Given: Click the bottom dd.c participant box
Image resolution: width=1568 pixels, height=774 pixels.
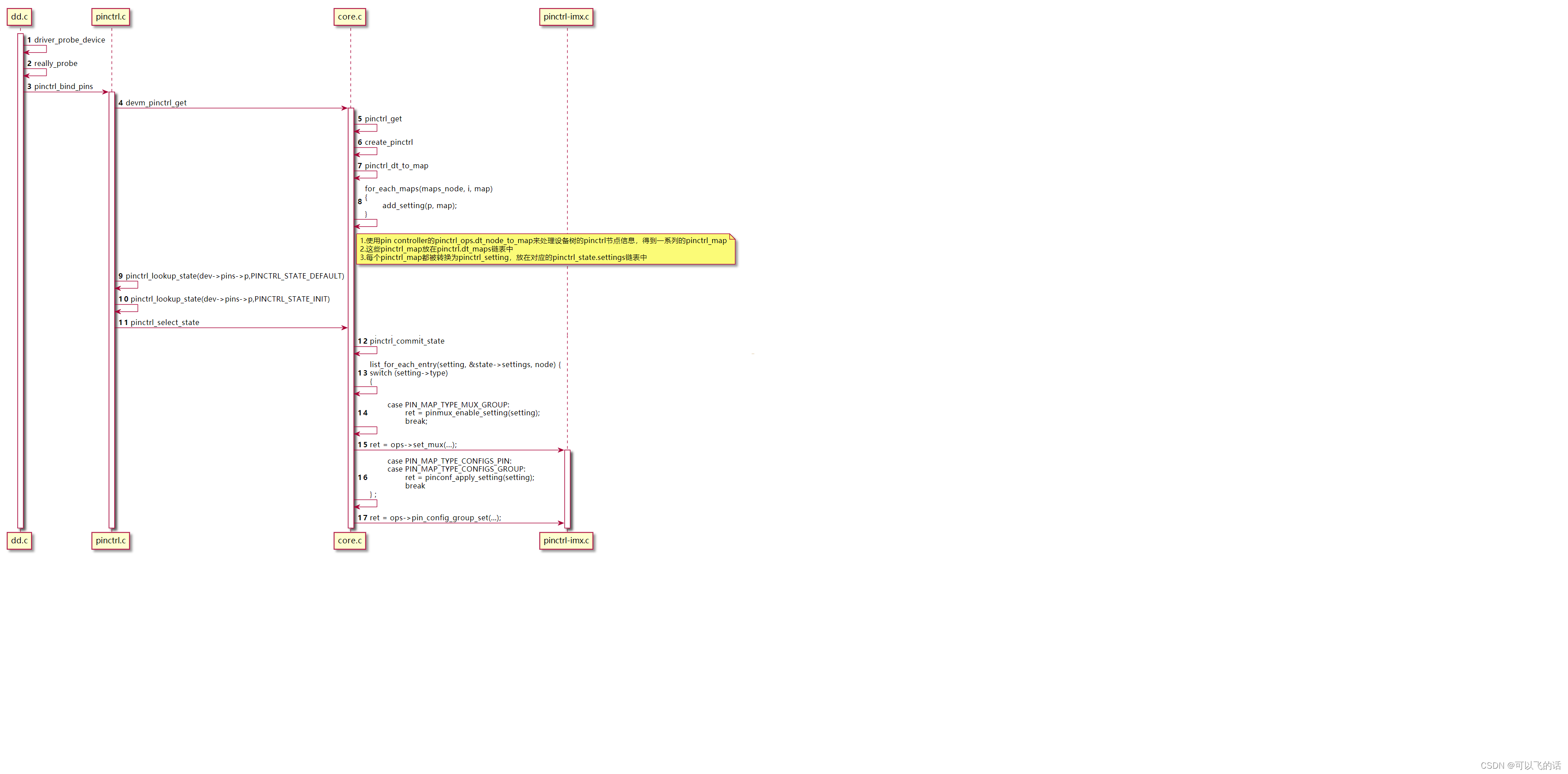Looking at the screenshot, I should coord(19,540).
